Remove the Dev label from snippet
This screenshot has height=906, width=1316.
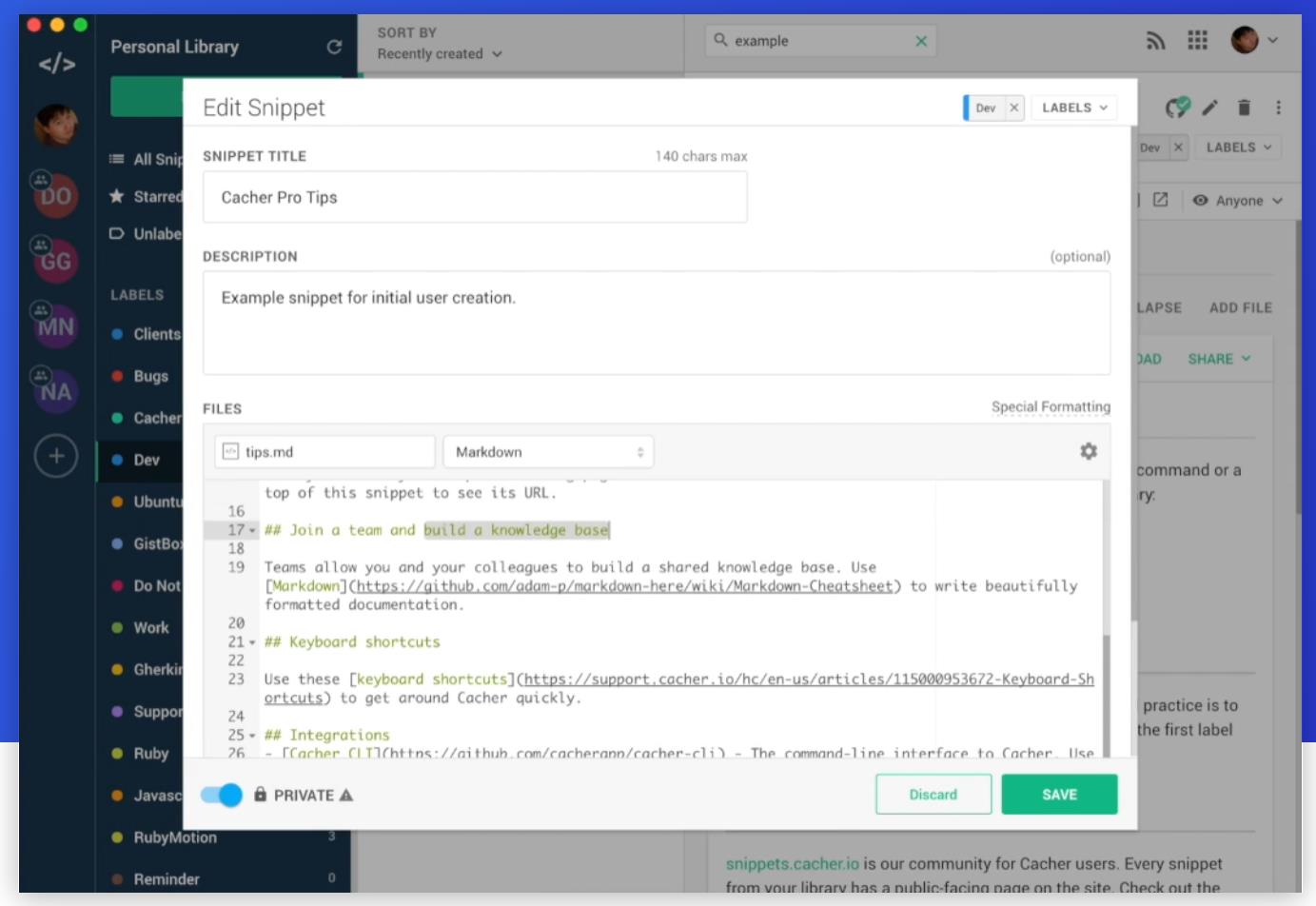1014,108
